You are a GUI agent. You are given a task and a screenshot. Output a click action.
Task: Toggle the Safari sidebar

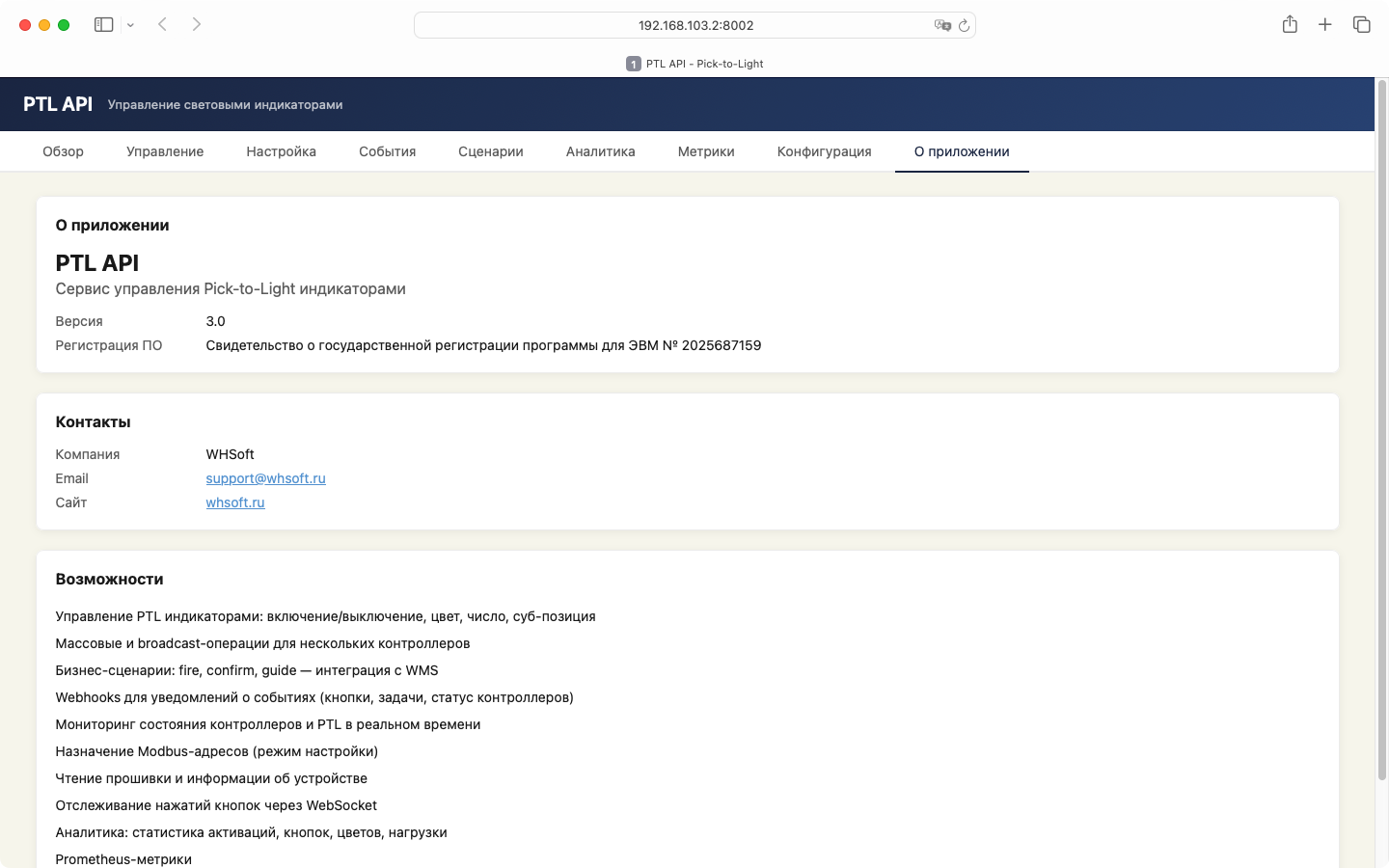[x=102, y=24]
